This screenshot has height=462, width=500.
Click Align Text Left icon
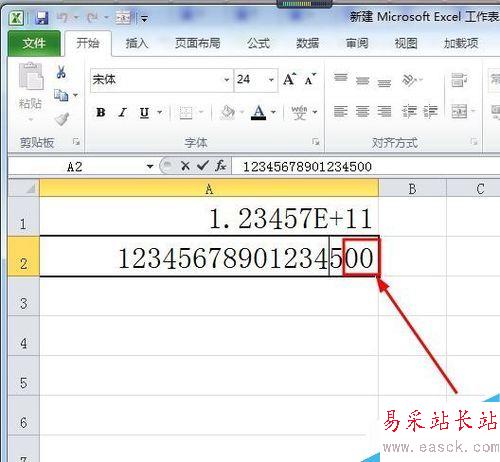341,111
